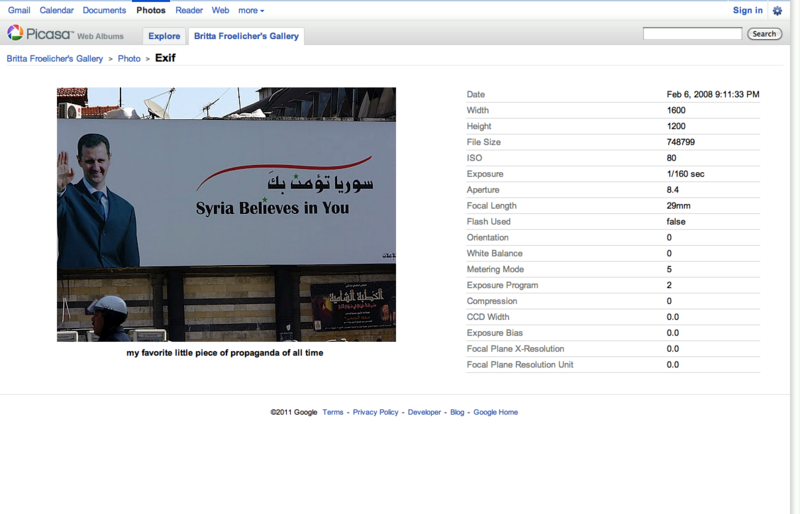Select Exposure value '1/160 sec'
This screenshot has height=514, width=800.
click(x=685, y=174)
